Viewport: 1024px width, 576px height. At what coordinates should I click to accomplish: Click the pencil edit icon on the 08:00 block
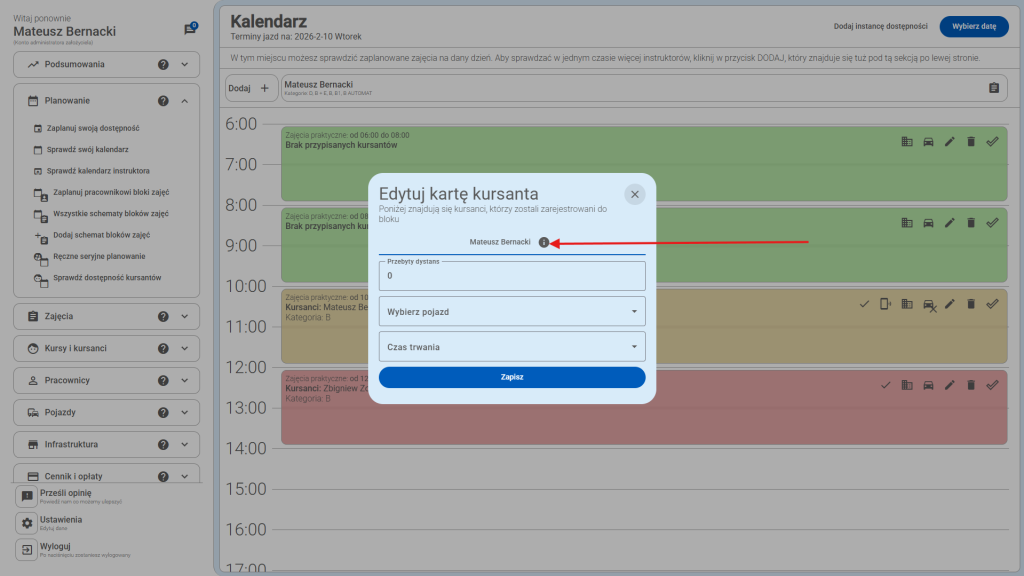tap(949, 222)
